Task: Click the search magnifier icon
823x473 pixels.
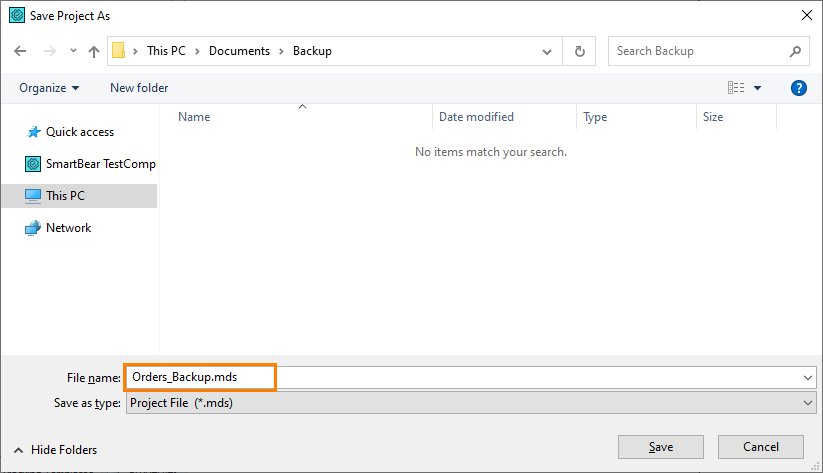Action: point(796,51)
